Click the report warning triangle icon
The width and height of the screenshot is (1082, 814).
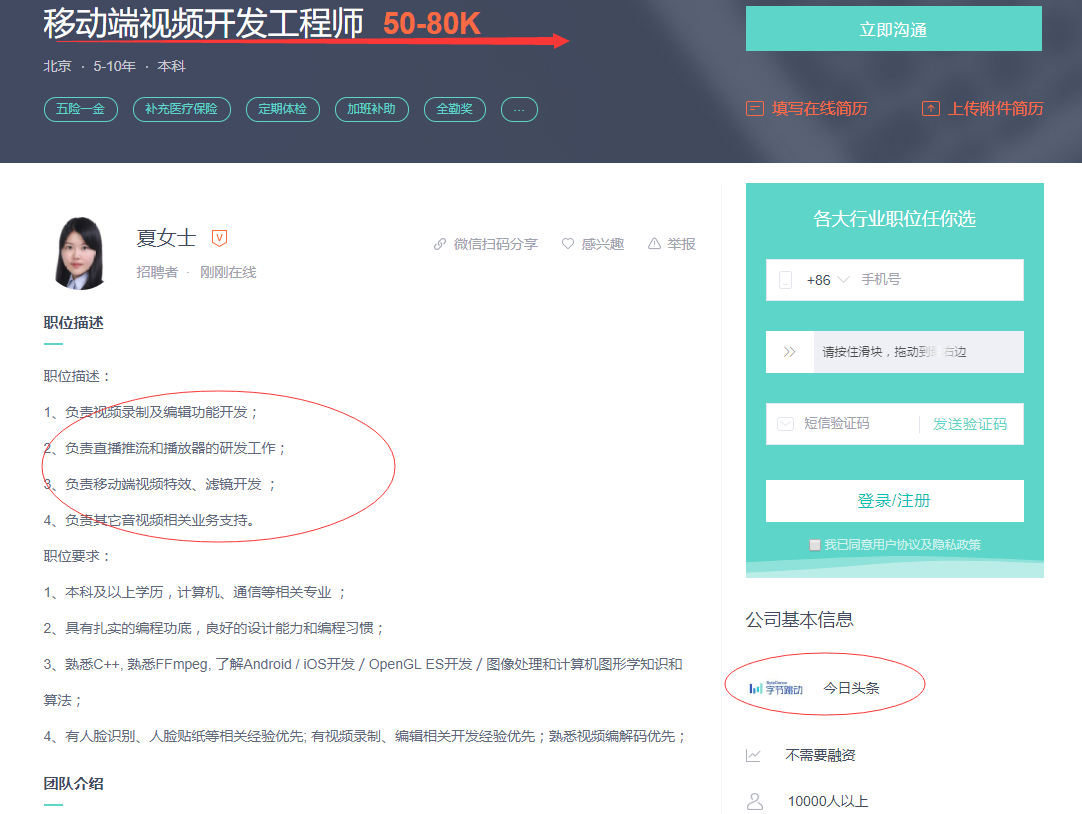tap(654, 244)
